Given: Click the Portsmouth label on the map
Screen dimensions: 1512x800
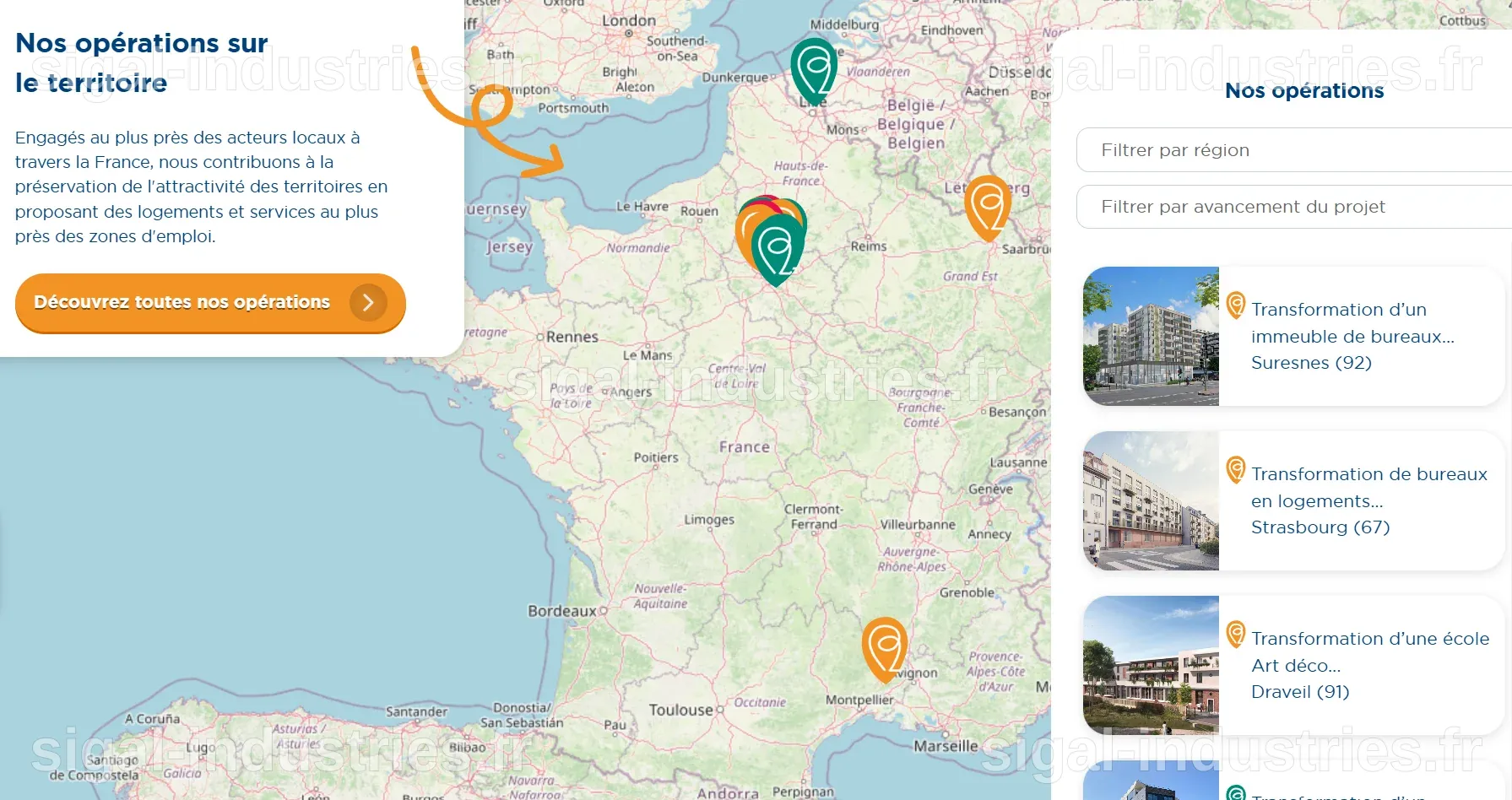Looking at the screenshot, I should [x=573, y=108].
